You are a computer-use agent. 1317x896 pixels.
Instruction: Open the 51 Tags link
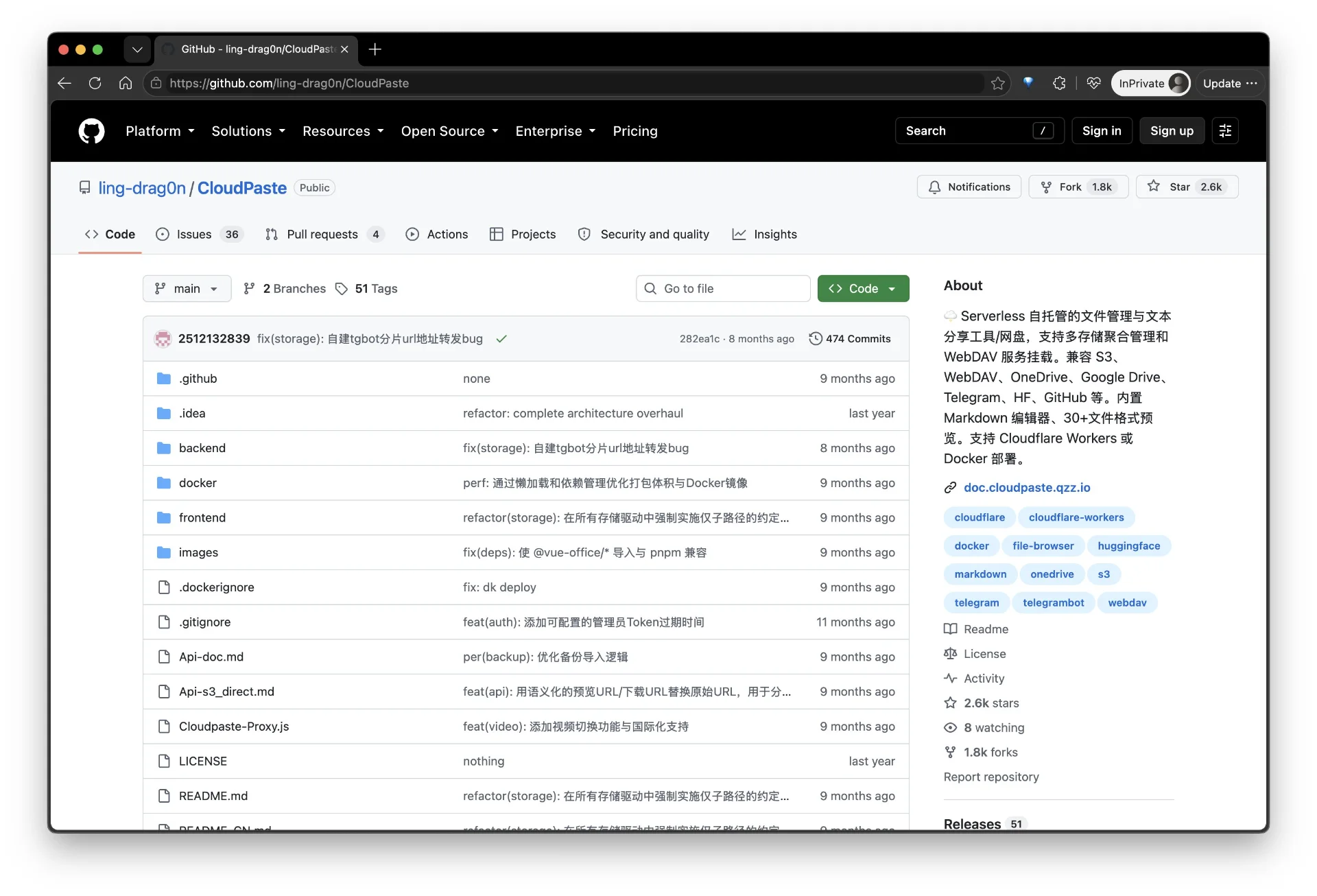point(366,289)
